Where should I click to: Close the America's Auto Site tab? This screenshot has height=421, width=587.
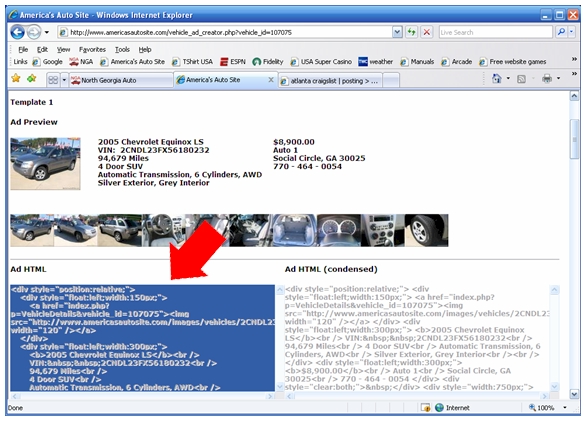click(x=271, y=80)
